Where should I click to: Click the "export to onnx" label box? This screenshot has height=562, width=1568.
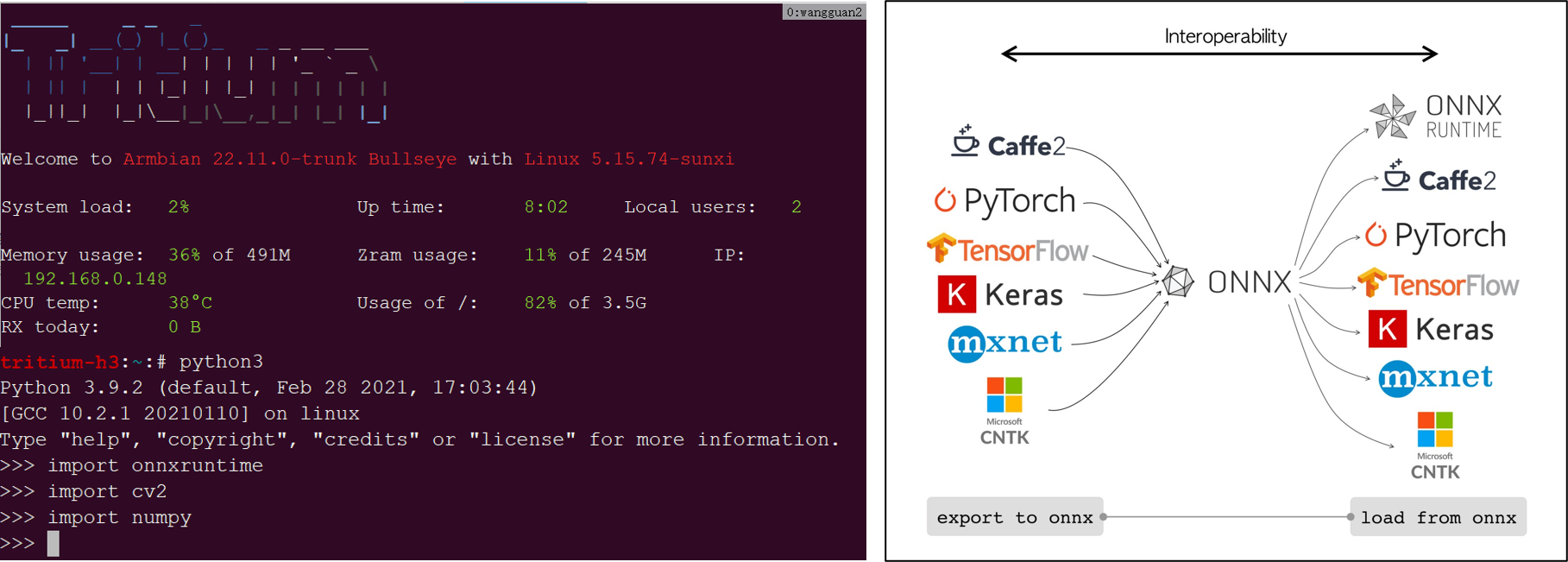(x=1015, y=517)
